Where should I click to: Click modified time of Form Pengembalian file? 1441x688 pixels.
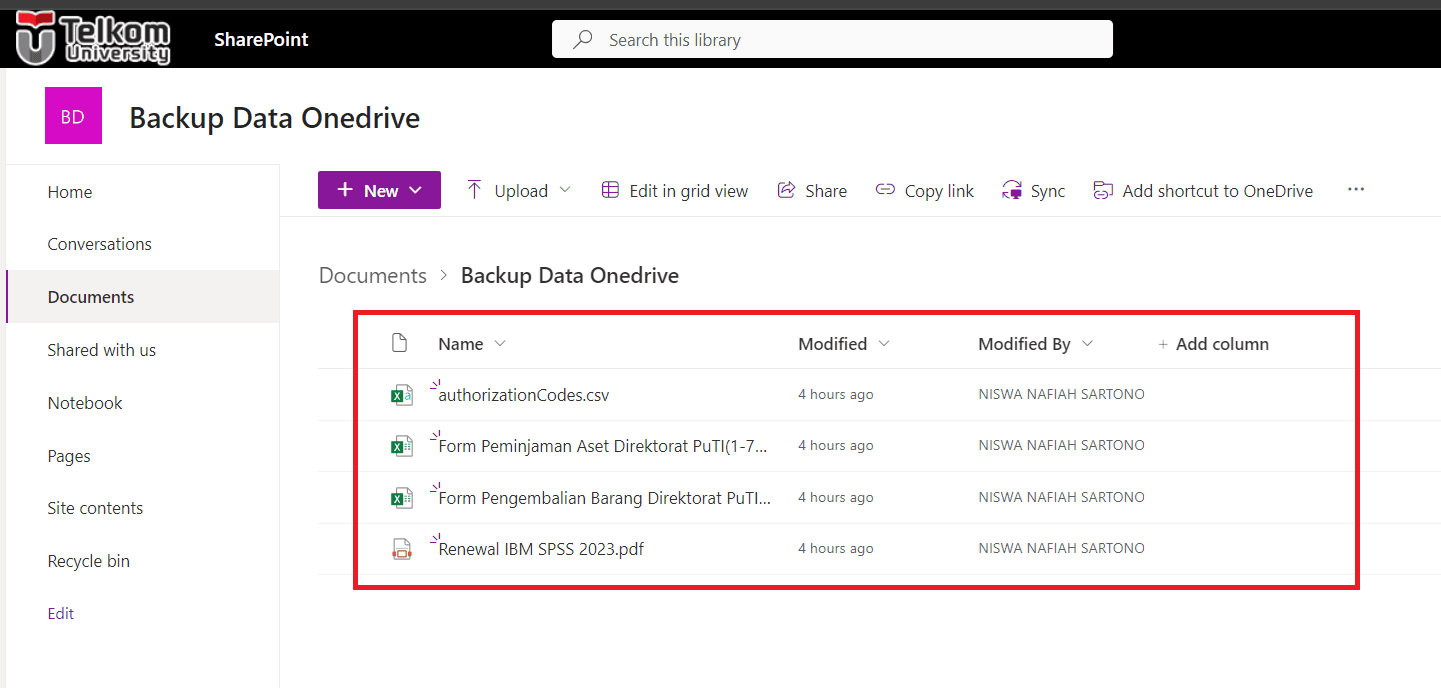click(836, 498)
